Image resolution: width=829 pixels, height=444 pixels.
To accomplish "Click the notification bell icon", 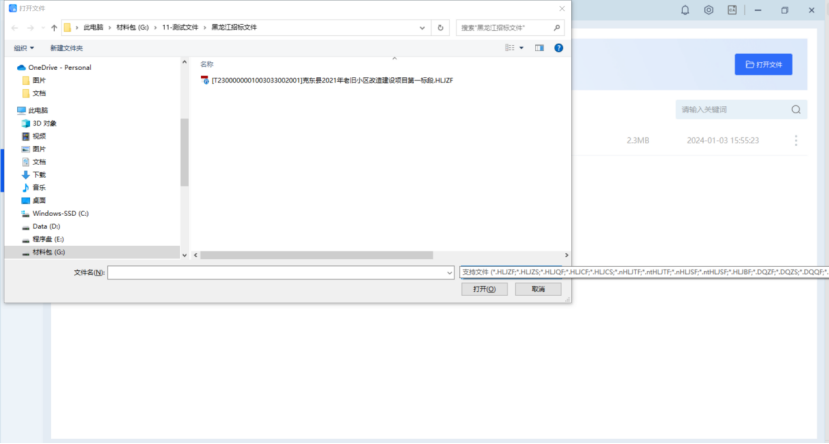I will pos(685,10).
